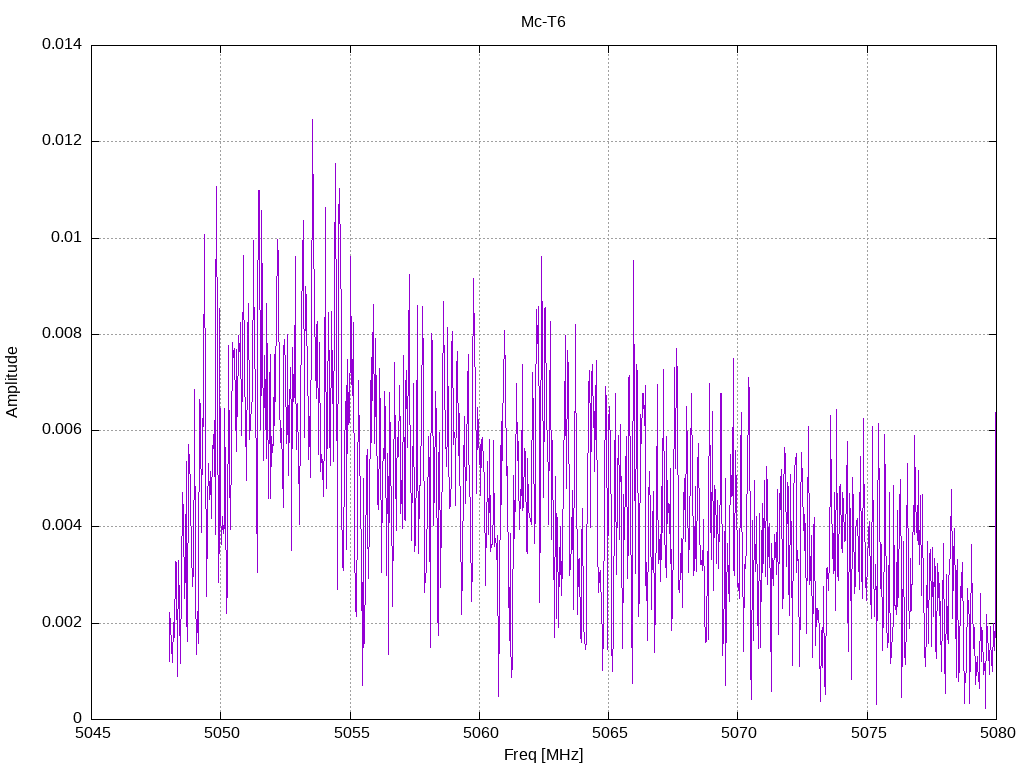Select the Freq [MHz] x-axis label
This screenshot has height=768, width=1024.
(x=543, y=755)
